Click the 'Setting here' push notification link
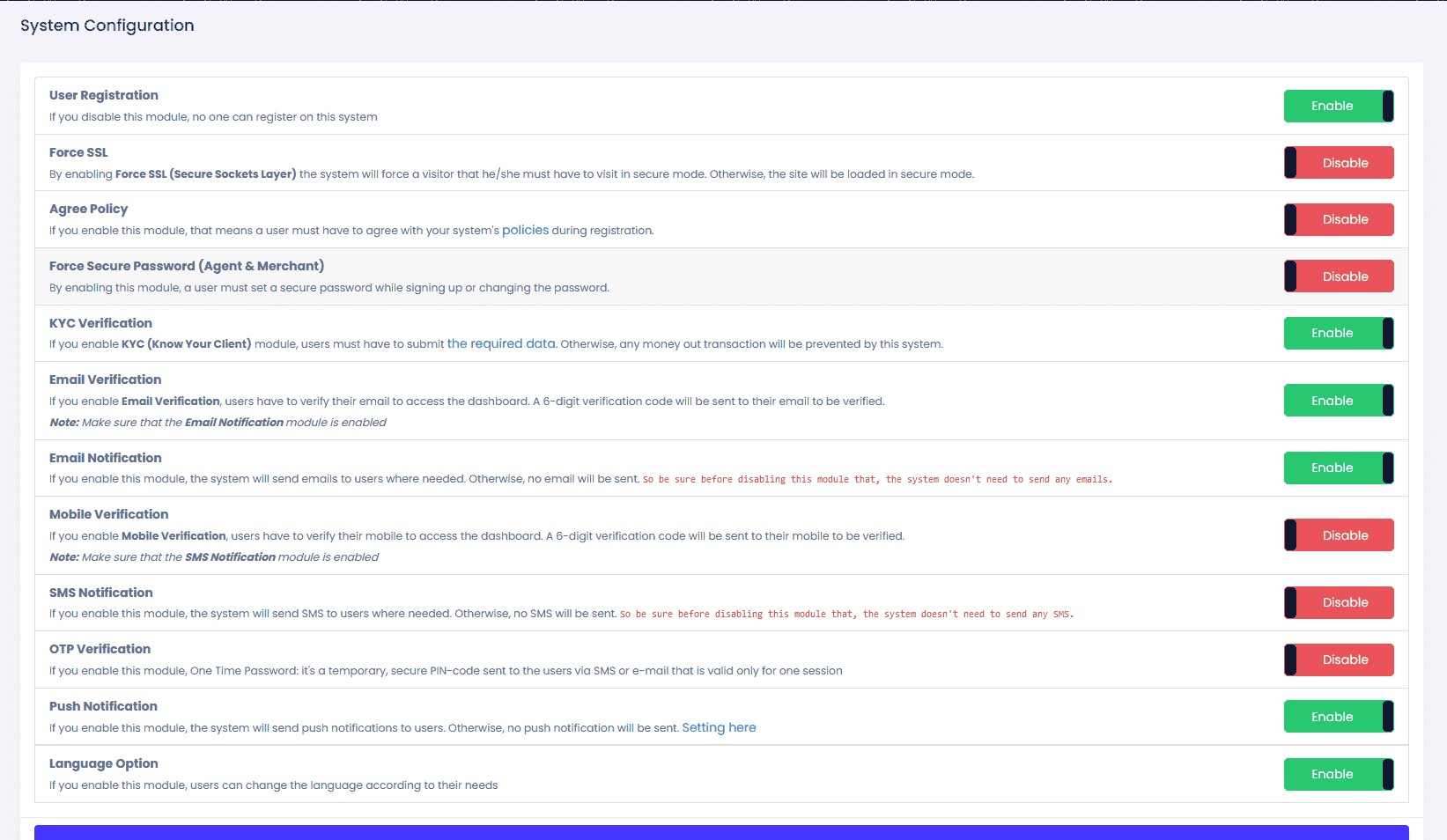The image size is (1447, 840). 719,727
